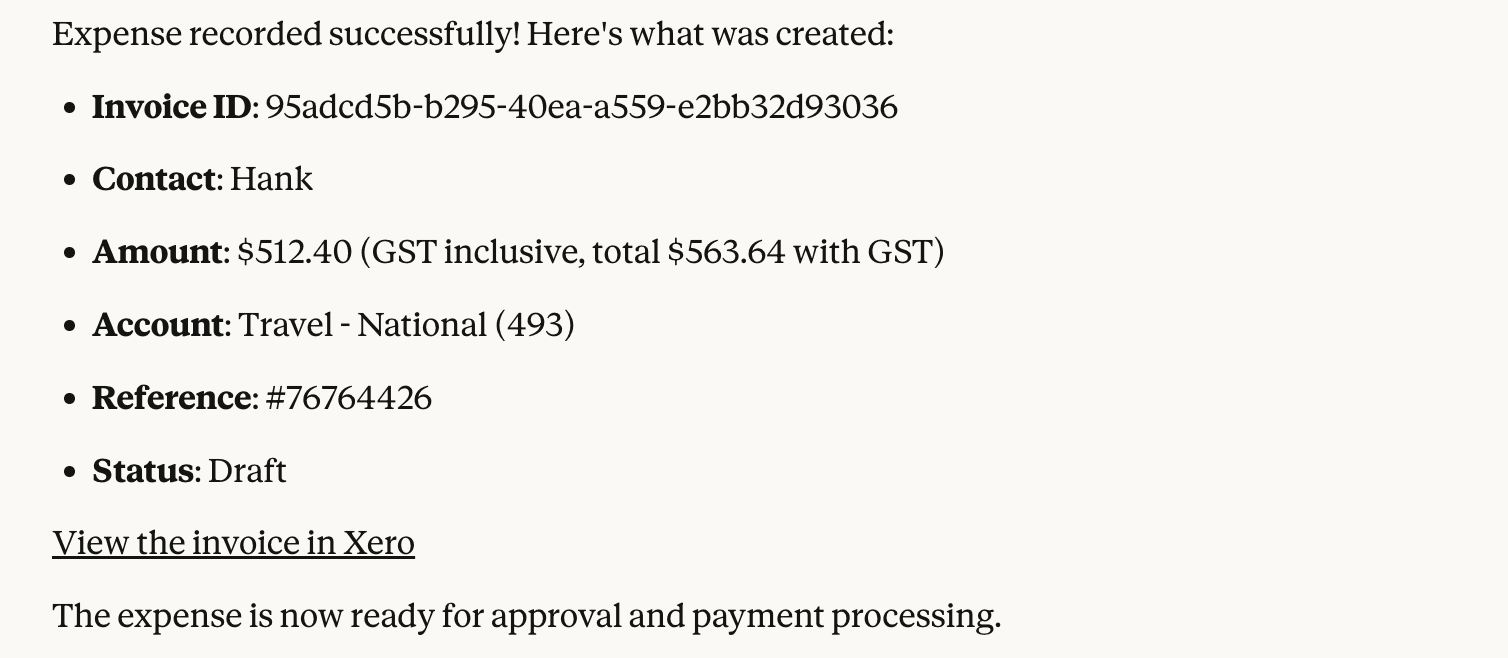Click the Reference bold label
Screen dimensions: 1508x658
click(171, 398)
